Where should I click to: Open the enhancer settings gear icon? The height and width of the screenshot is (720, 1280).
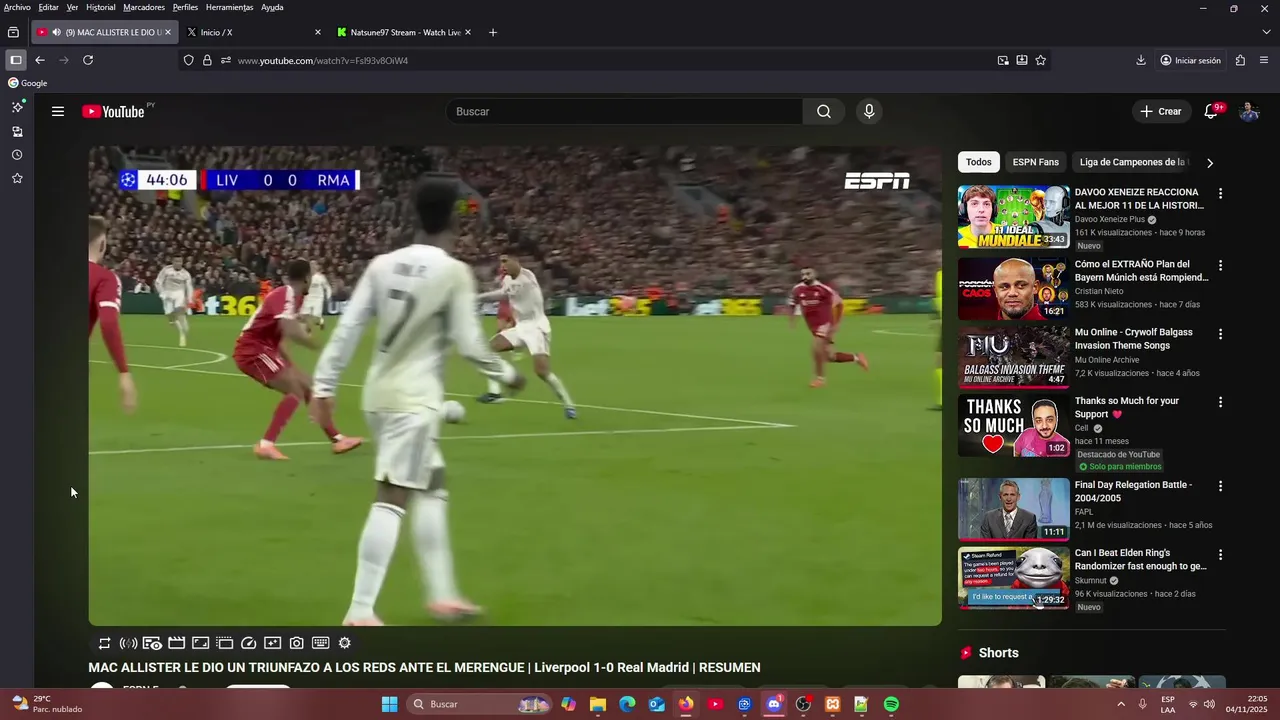(345, 643)
